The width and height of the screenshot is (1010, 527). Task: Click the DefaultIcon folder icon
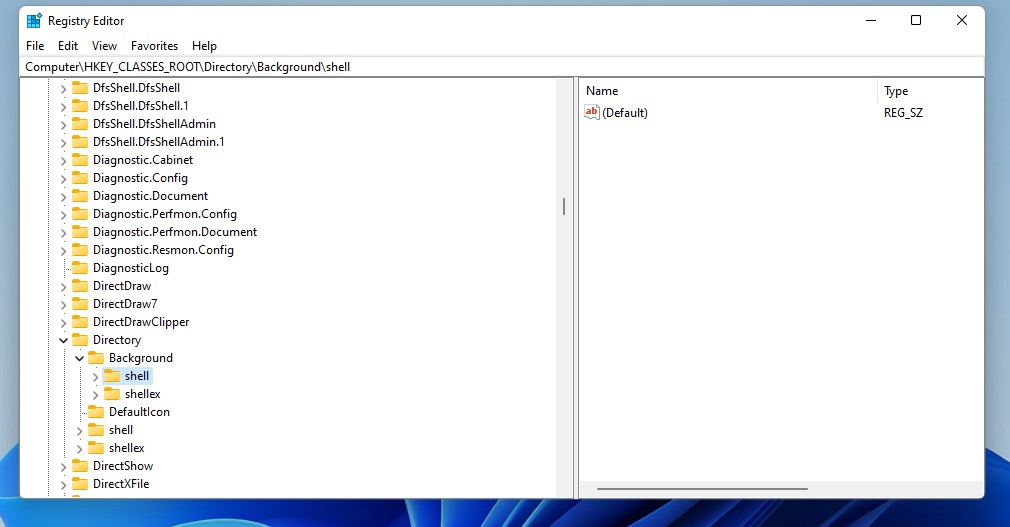pos(96,412)
